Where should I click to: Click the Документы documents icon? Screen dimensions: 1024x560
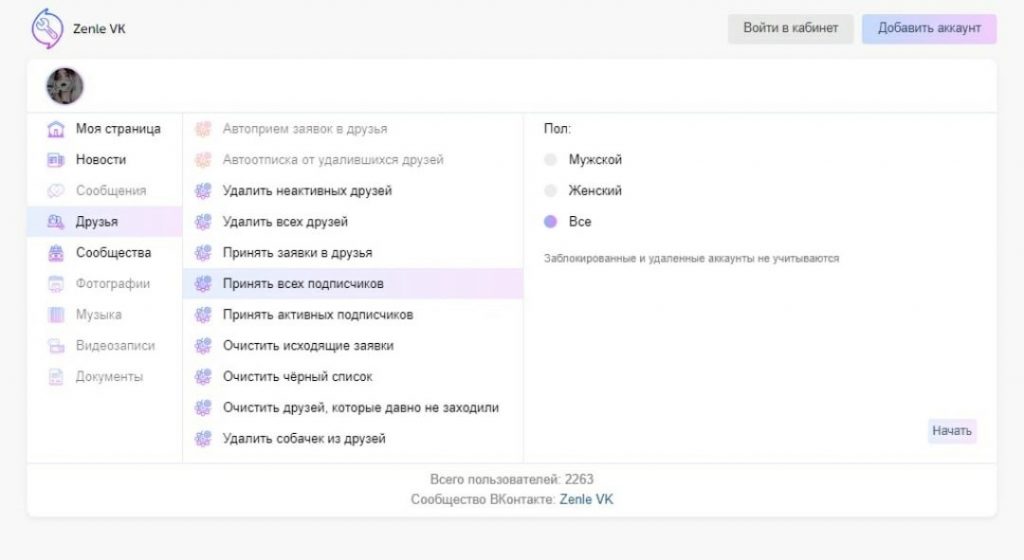[56, 377]
